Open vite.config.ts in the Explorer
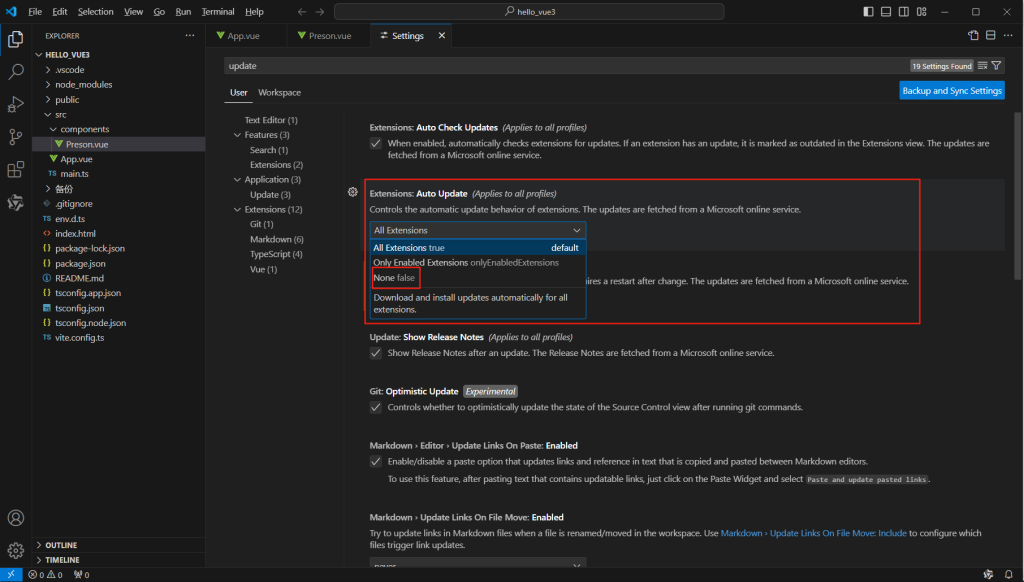 point(119,338)
